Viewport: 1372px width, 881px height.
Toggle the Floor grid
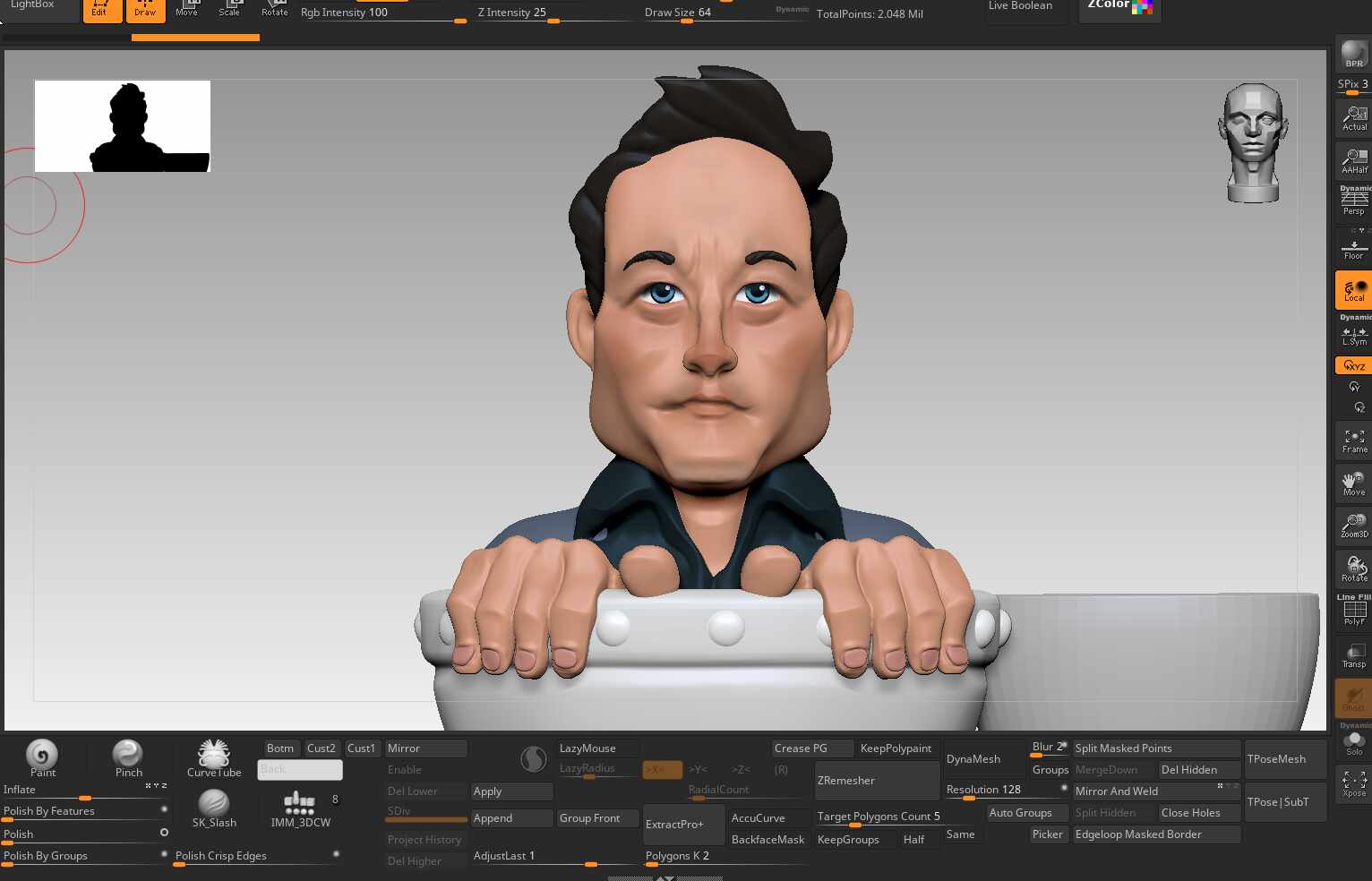[1353, 246]
